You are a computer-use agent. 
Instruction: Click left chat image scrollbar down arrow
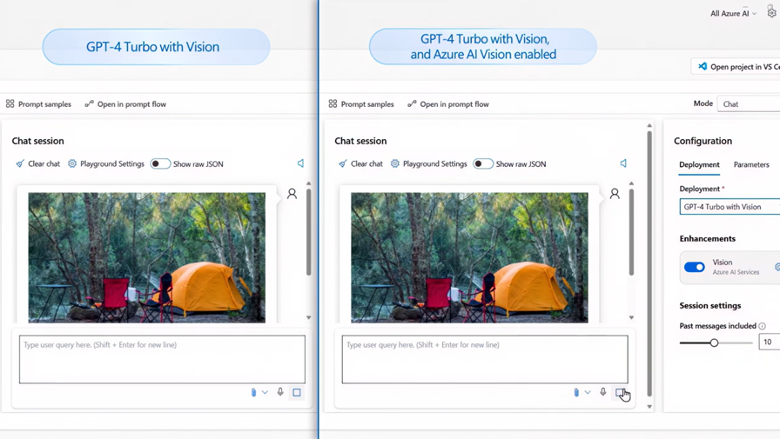coord(309,317)
